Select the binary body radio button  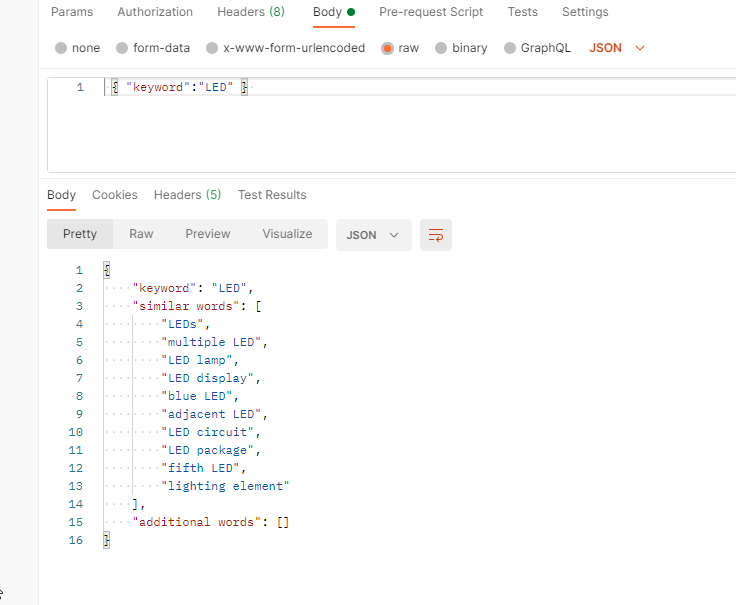click(x=441, y=48)
